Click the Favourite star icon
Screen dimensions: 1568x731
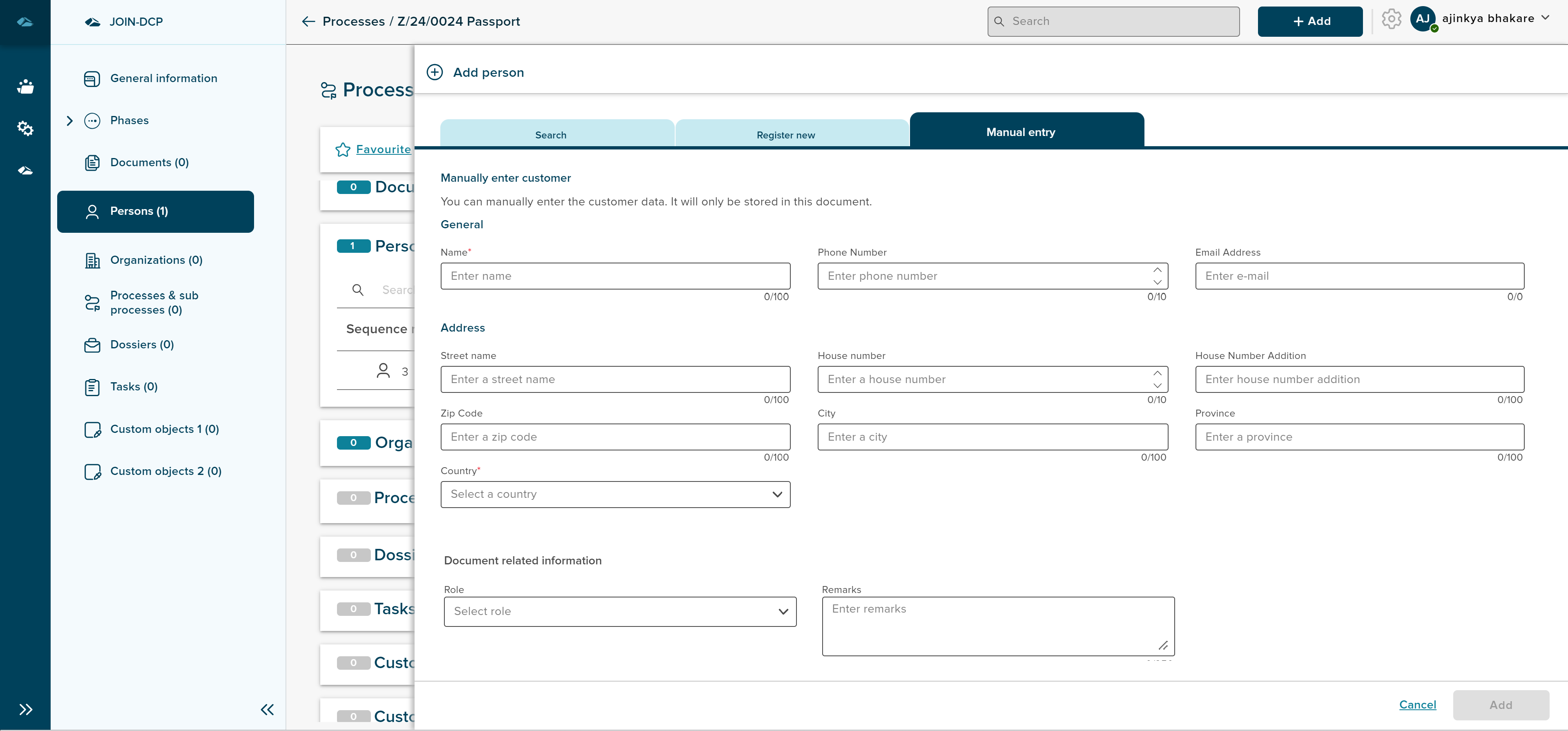click(x=343, y=150)
